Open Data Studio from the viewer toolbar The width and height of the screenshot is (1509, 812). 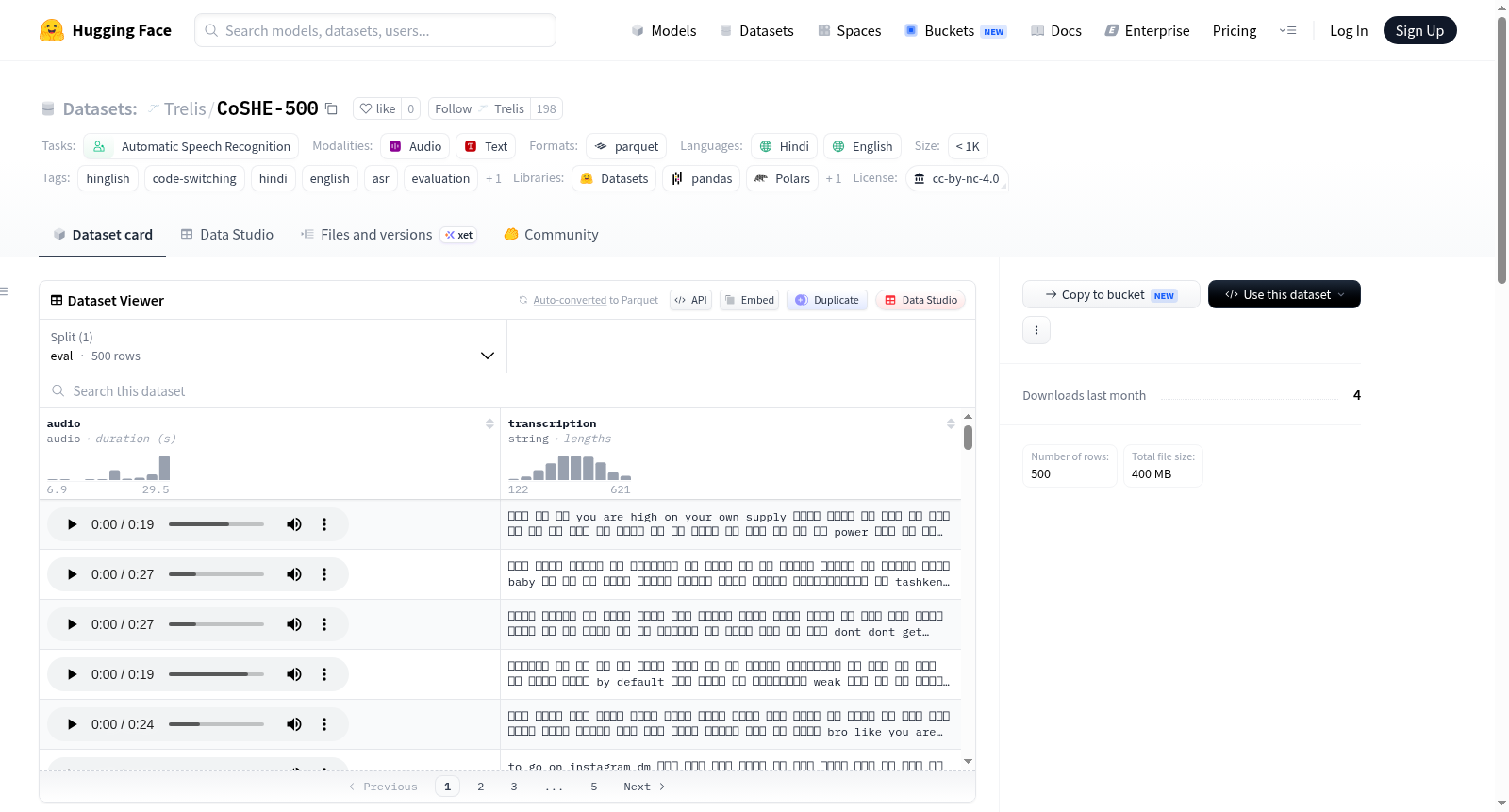pyautogui.click(x=920, y=300)
